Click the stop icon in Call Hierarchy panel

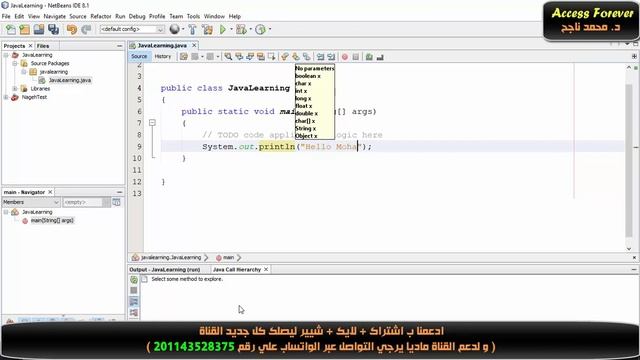134,290
